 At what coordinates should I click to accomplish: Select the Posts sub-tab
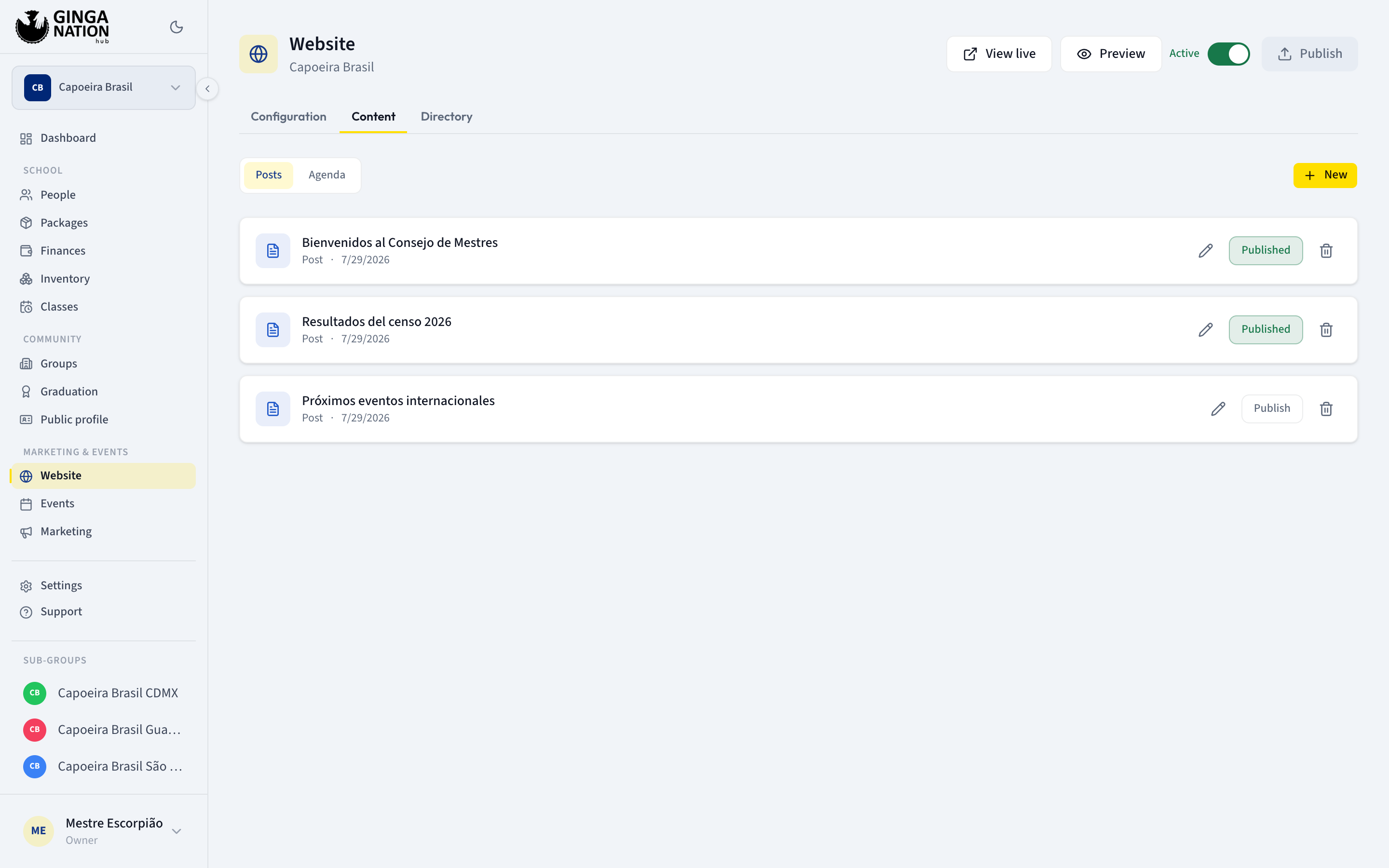(268, 175)
